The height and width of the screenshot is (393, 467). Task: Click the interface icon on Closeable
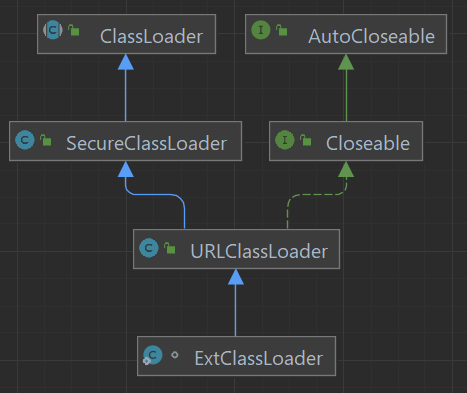pyautogui.click(x=285, y=140)
